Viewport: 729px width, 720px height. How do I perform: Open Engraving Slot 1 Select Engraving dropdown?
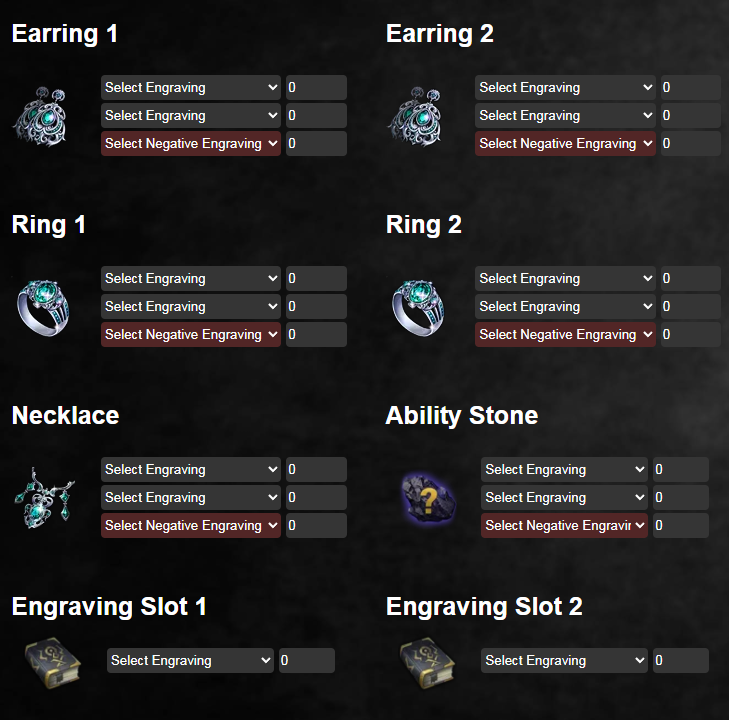(x=190, y=661)
